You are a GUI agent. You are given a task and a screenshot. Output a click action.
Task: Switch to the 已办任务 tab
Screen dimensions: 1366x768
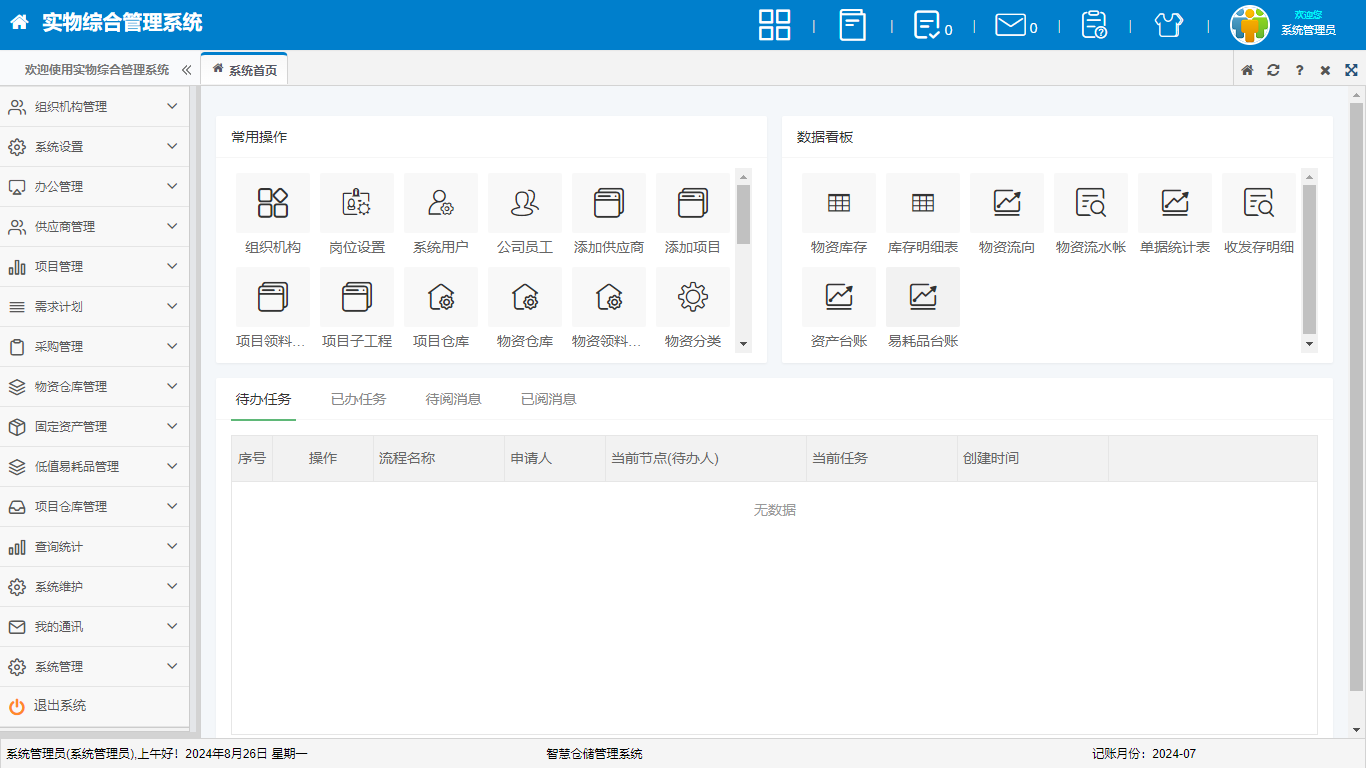point(358,399)
